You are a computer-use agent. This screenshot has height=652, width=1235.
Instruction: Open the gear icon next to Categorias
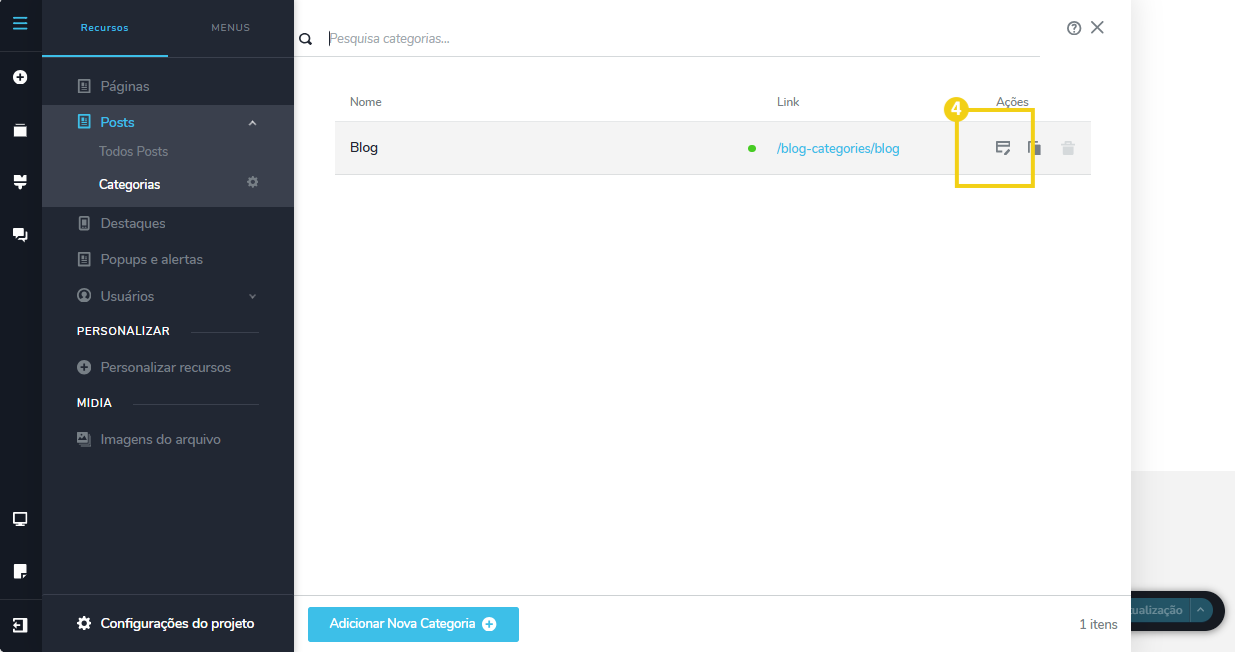(252, 183)
